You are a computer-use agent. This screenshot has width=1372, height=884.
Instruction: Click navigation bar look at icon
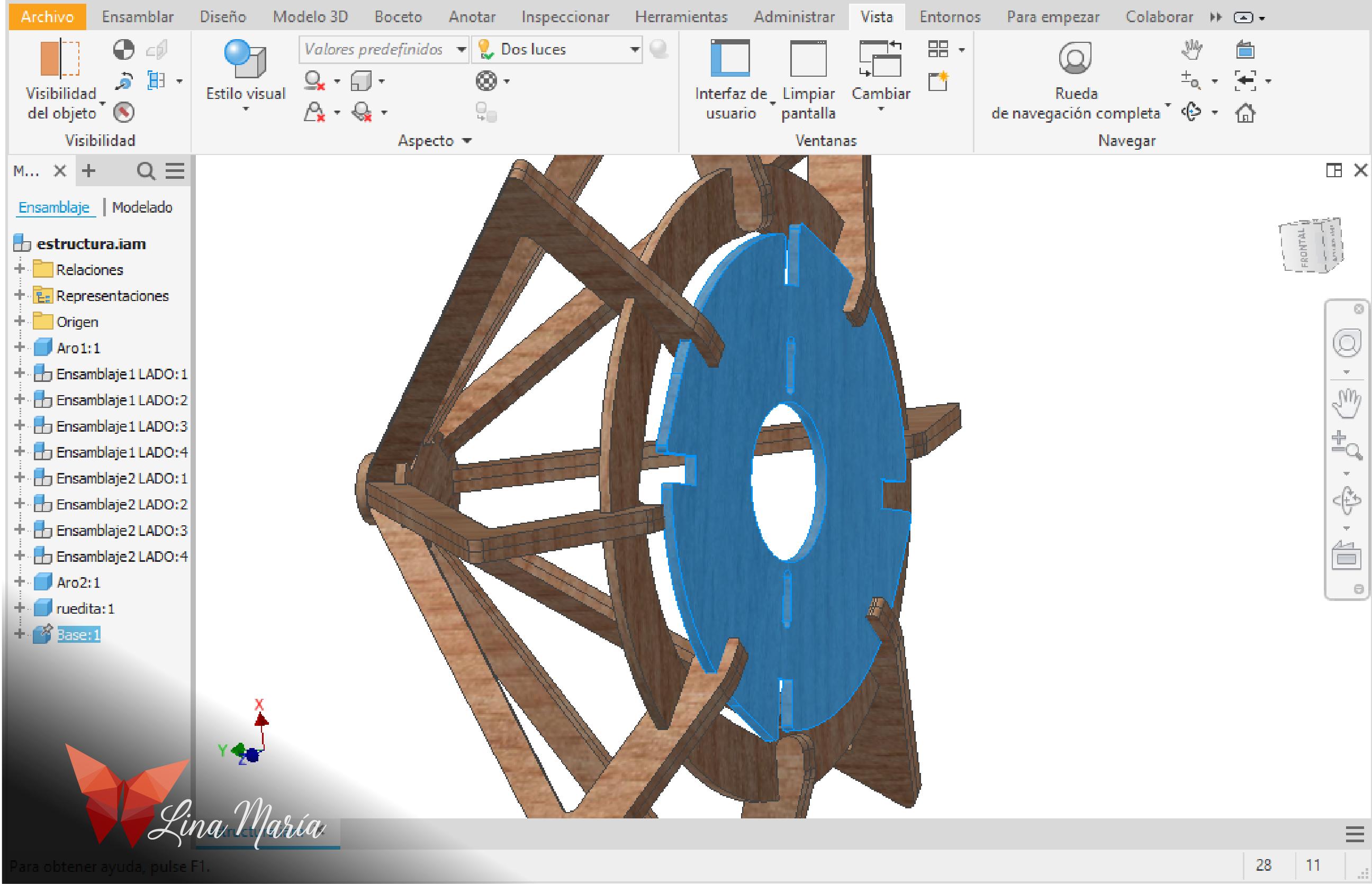pos(1346,555)
